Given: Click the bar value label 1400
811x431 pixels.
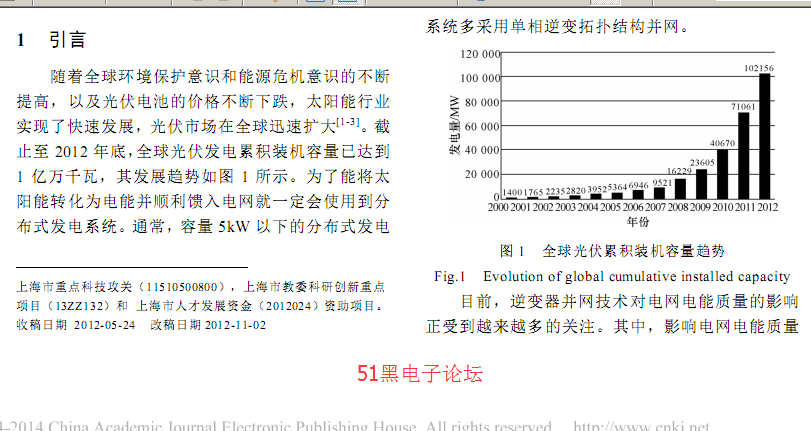Looking at the screenshot, I should point(512,192).
